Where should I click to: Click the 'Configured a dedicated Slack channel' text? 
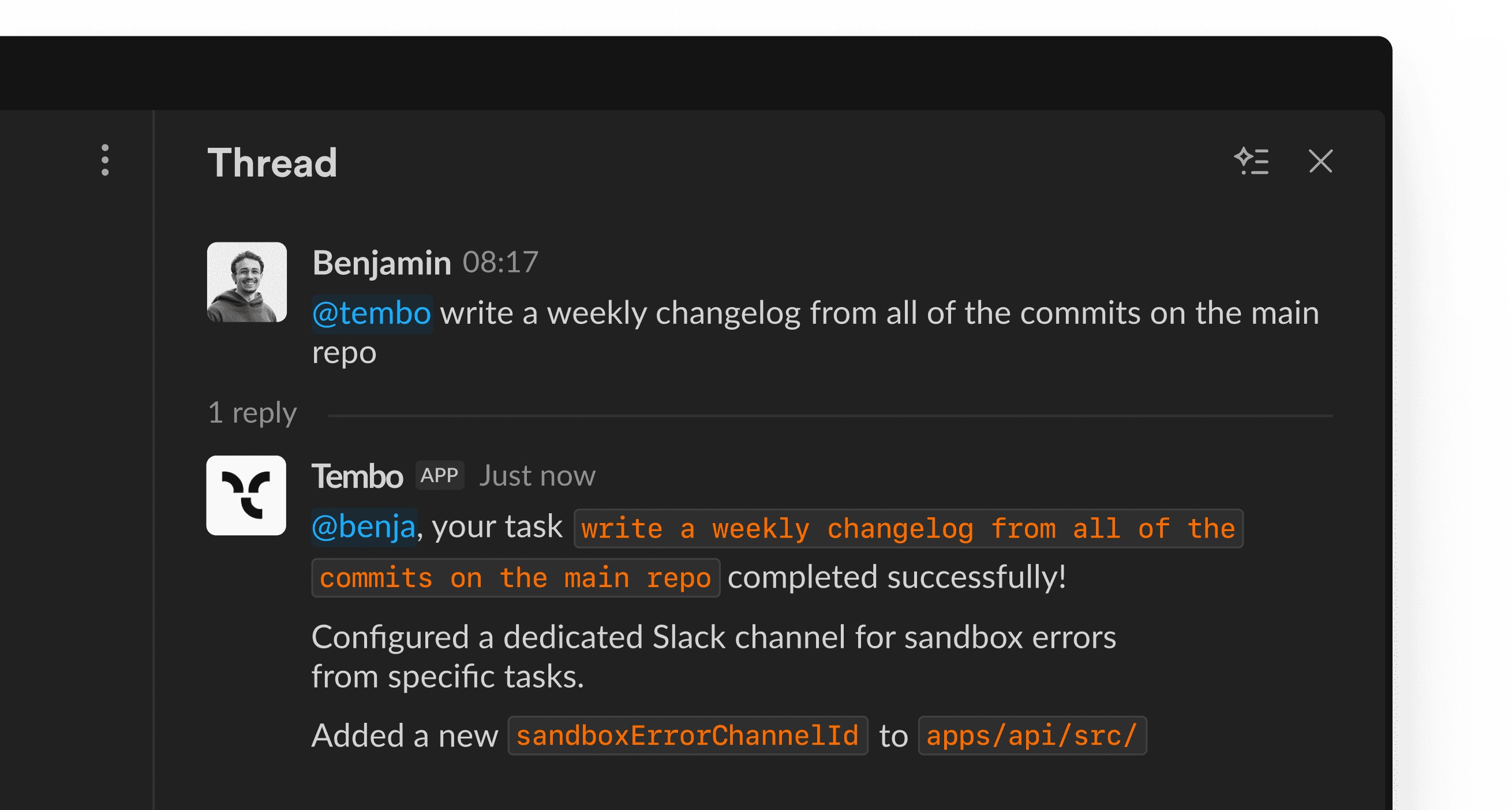click(x=713, y=638)
